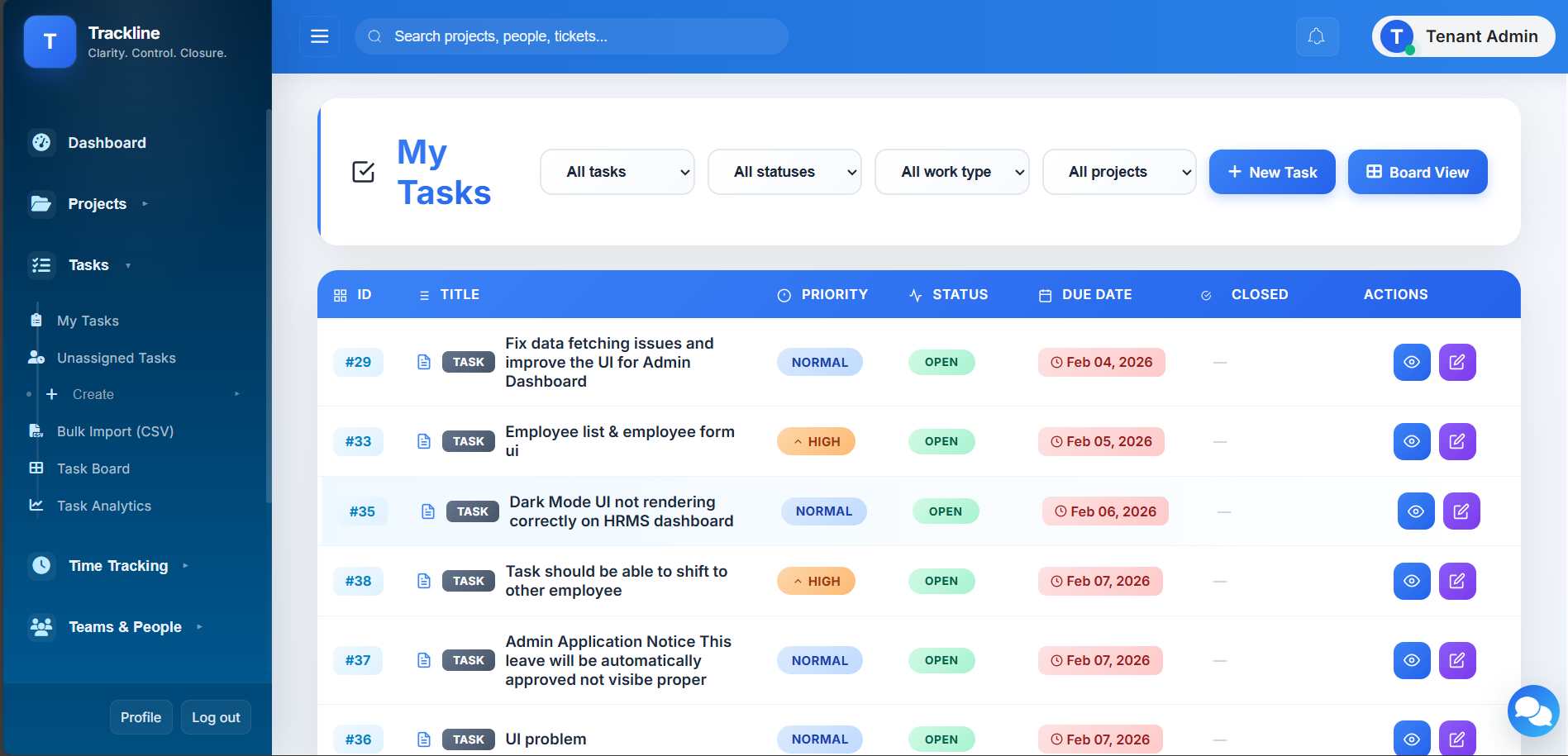View task #35 using the eye icon

tap(1415, 511)
